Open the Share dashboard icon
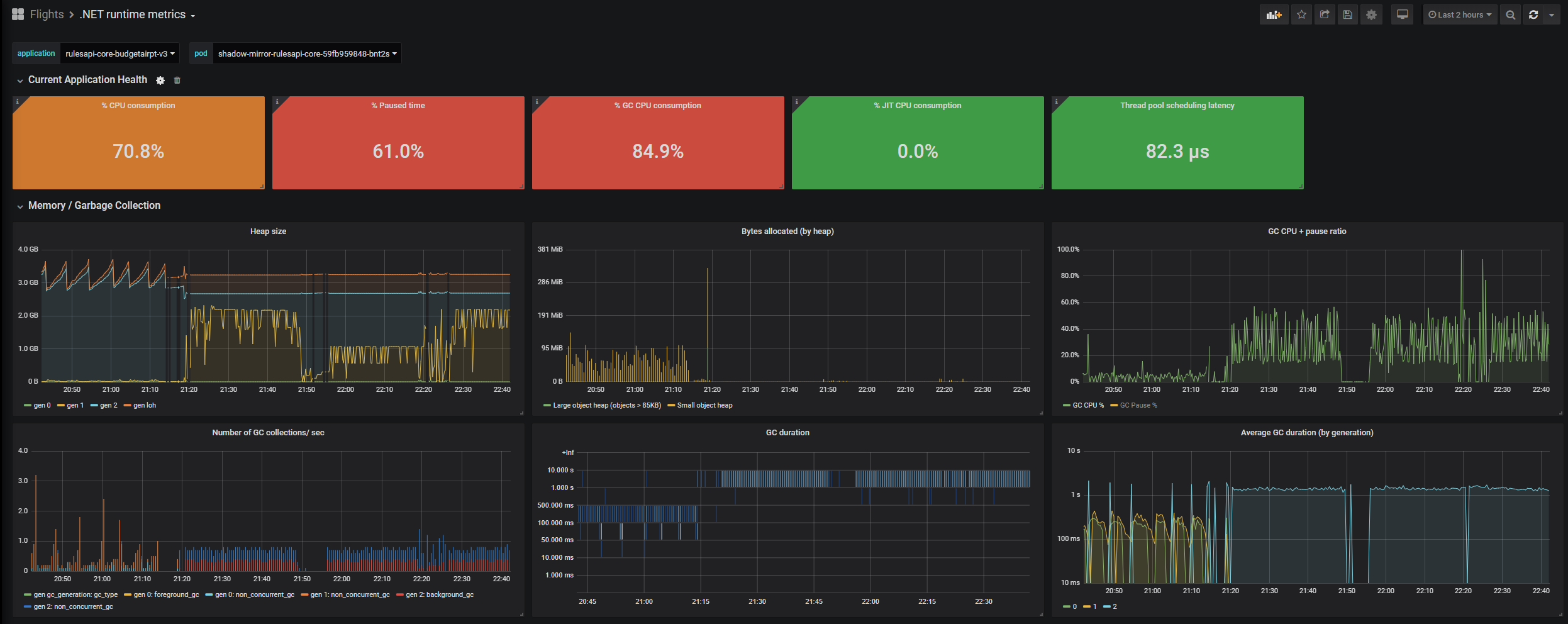Viewport: 1568px width, 624px height. 1325,14
